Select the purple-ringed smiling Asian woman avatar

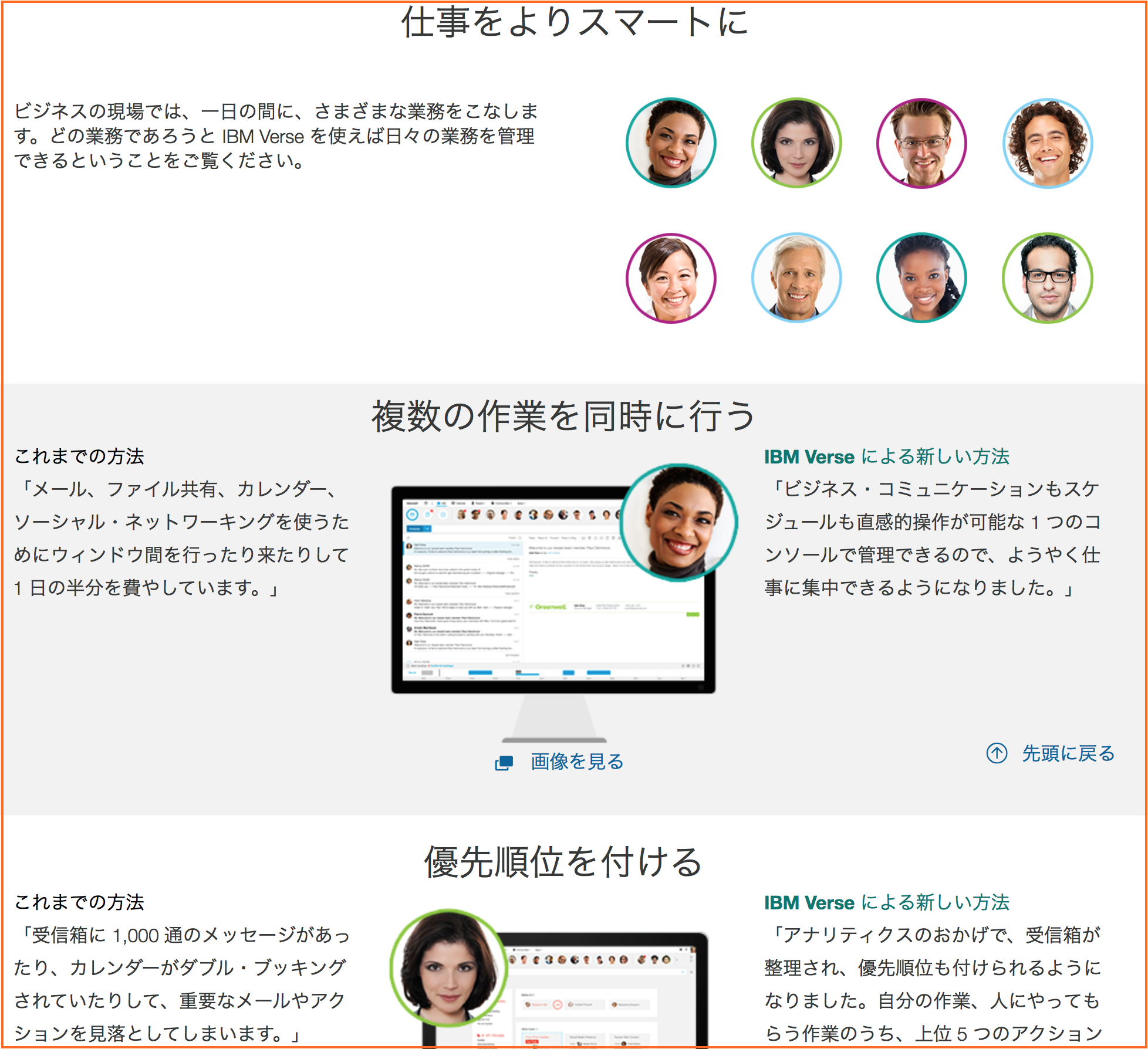[671, 278]
